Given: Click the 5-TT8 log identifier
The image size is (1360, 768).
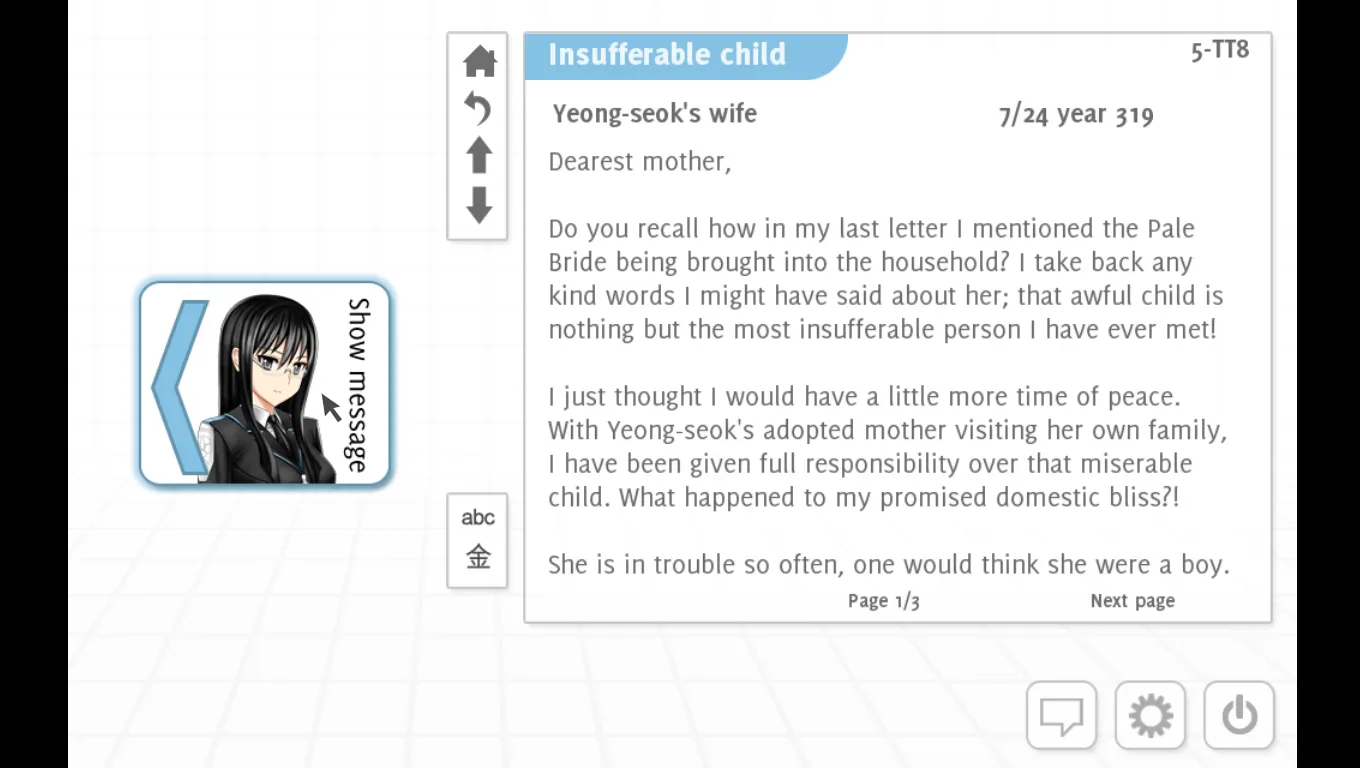Looking at the screenshot, I should 1219,51.
